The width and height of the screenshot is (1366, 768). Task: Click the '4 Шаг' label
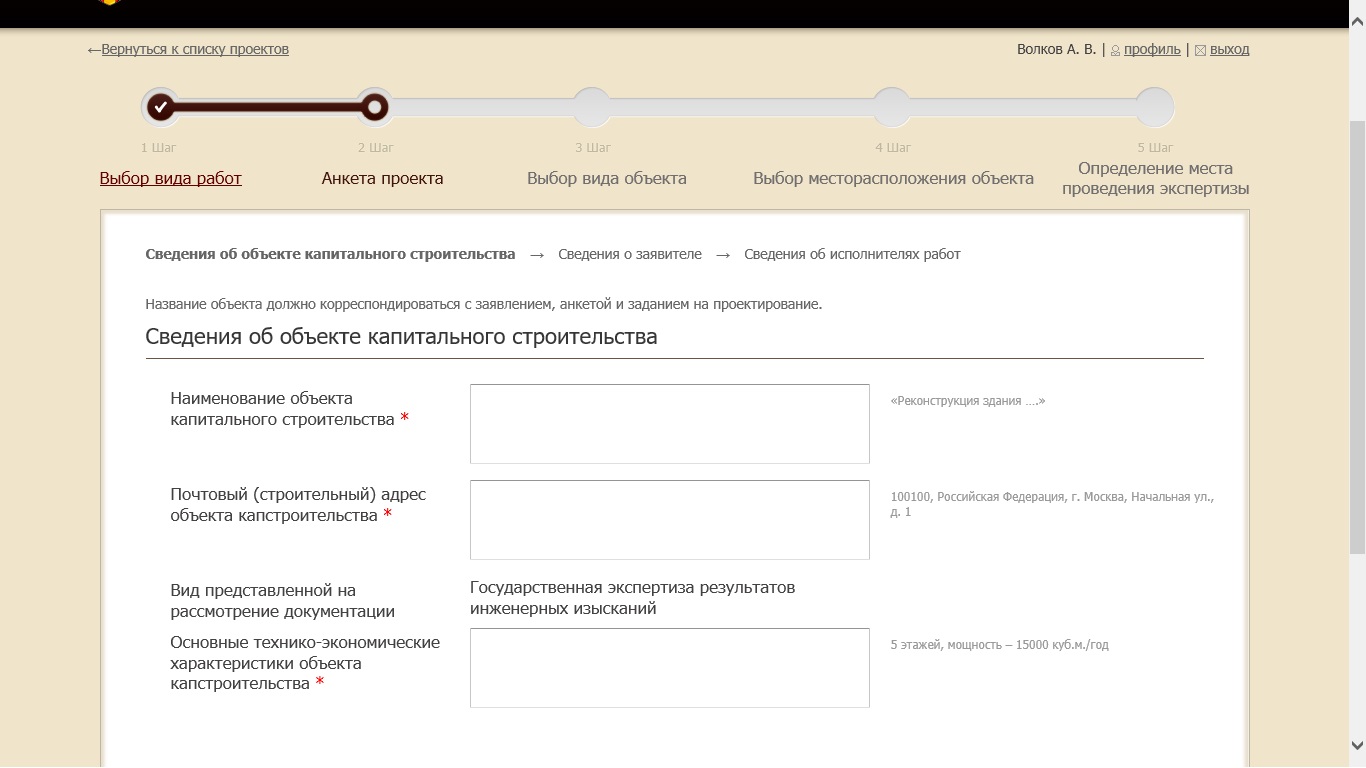coord(892,148)
